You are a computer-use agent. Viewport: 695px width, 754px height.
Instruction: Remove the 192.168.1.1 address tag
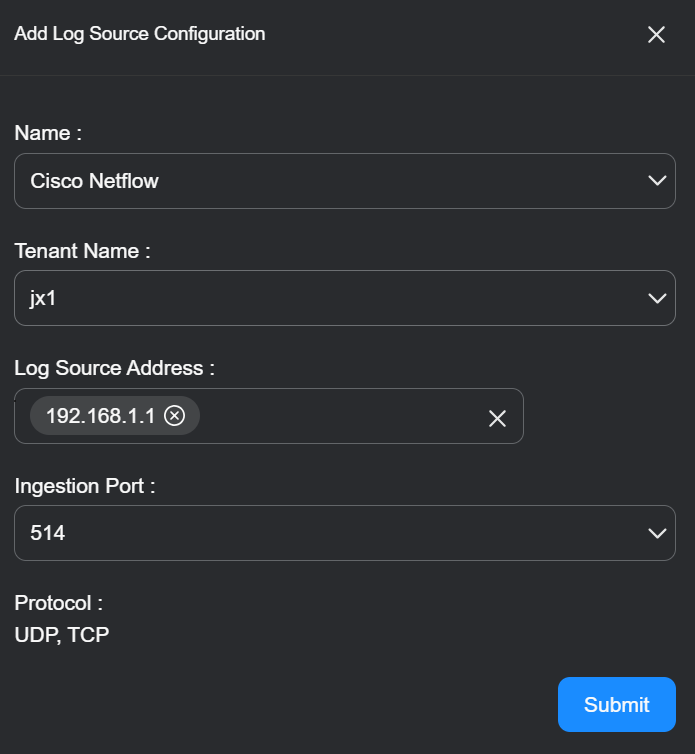(175, 416)
